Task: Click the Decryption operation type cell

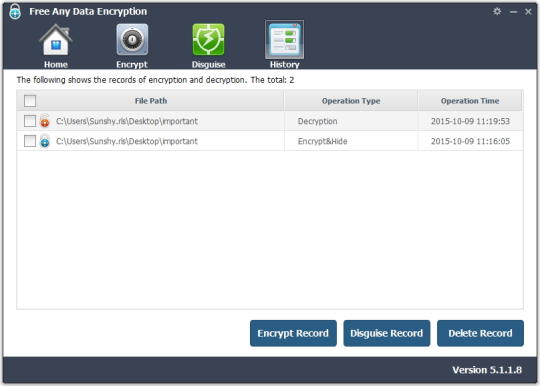Action: click(x=318, y=121)
